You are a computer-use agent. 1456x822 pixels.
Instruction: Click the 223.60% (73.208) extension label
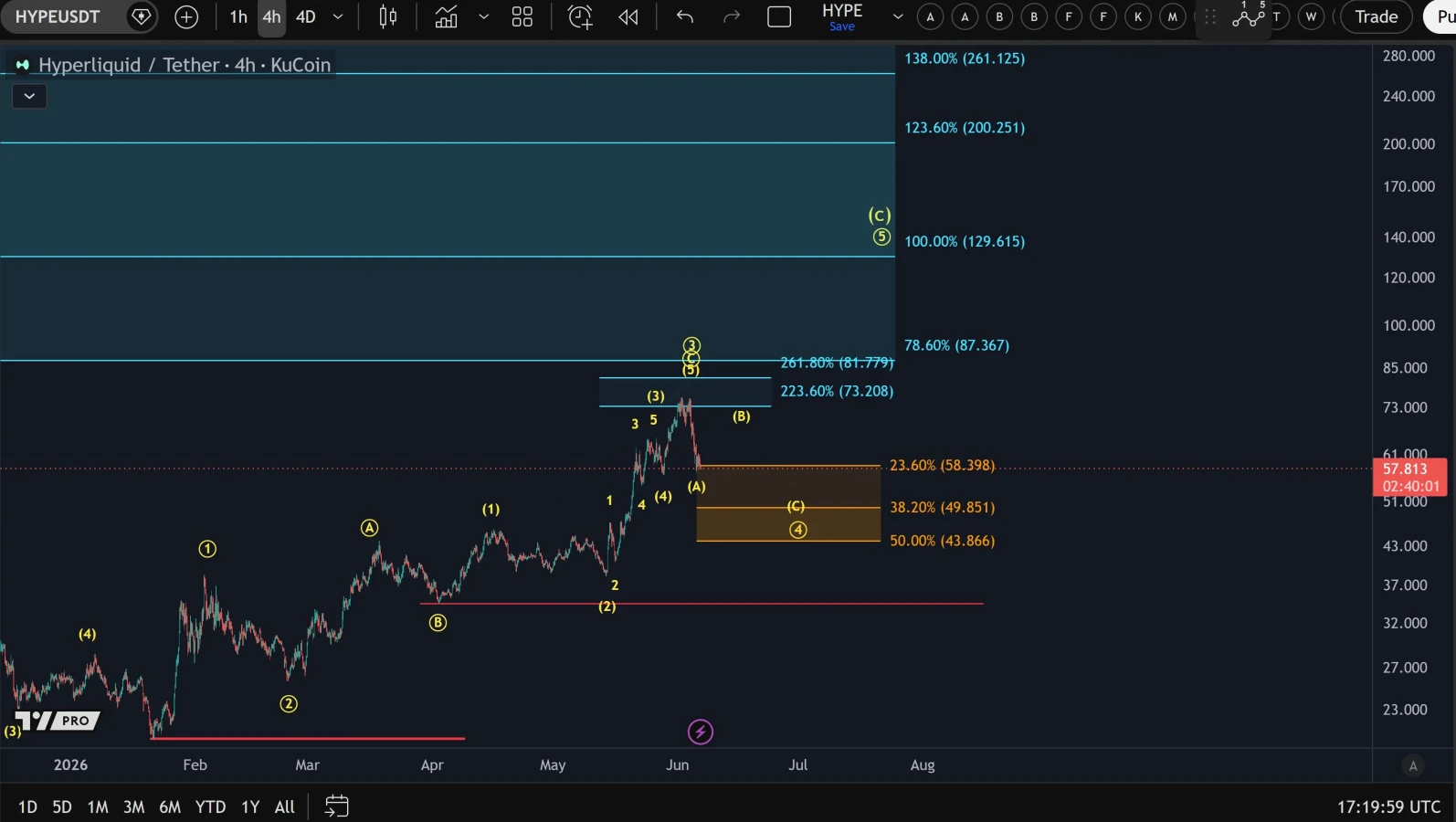[837, 391]
